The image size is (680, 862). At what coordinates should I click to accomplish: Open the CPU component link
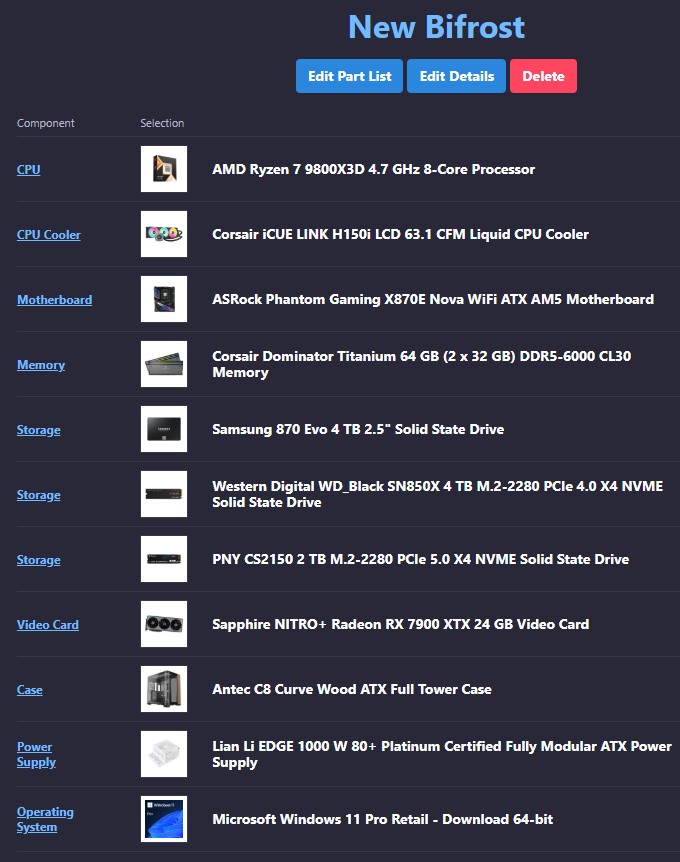tap(29, 170)
